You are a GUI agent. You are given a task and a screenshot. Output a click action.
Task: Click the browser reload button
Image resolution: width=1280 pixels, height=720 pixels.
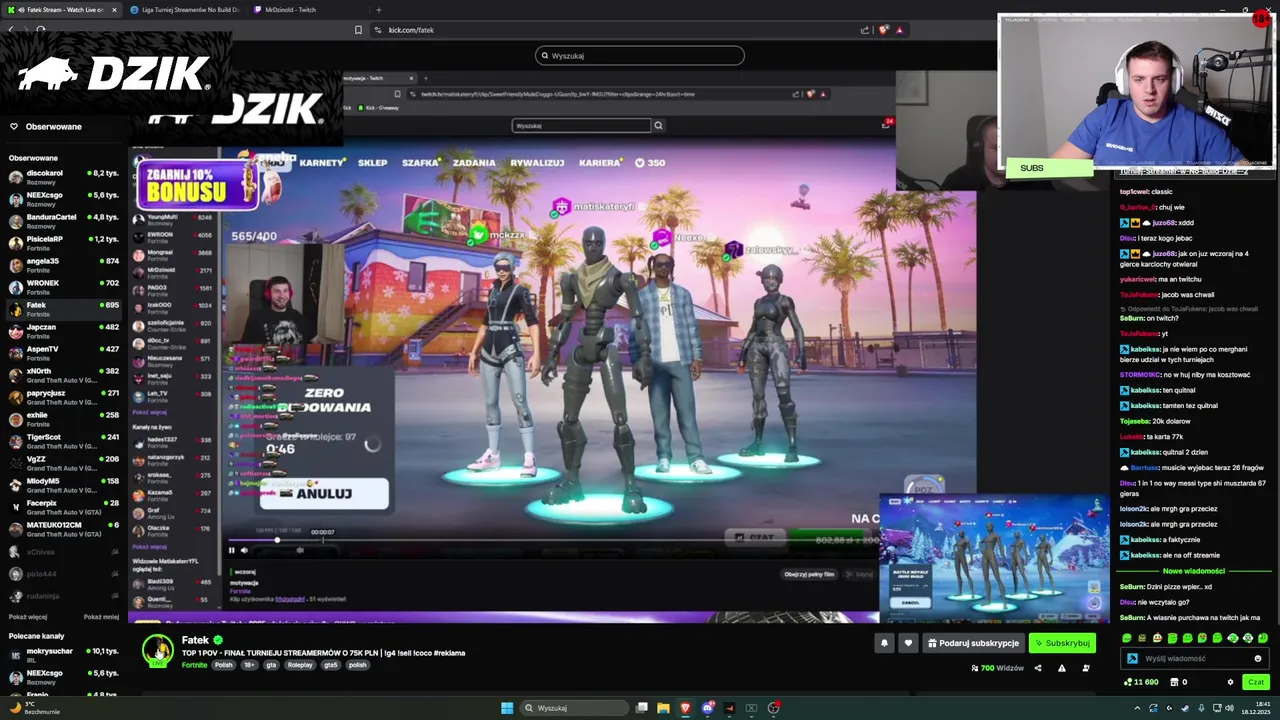point(41,30)
